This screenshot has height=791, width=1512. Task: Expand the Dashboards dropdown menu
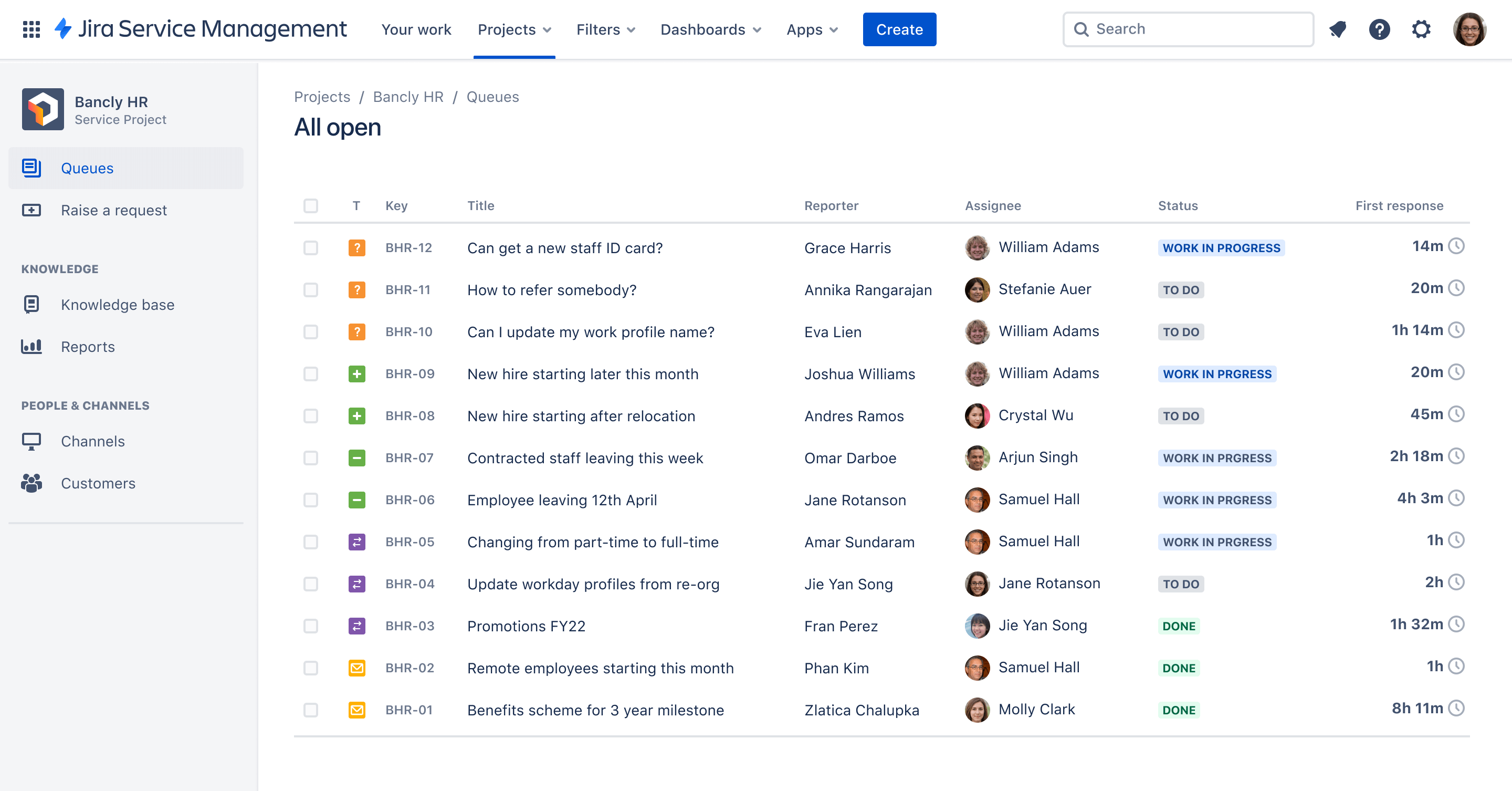711,29
